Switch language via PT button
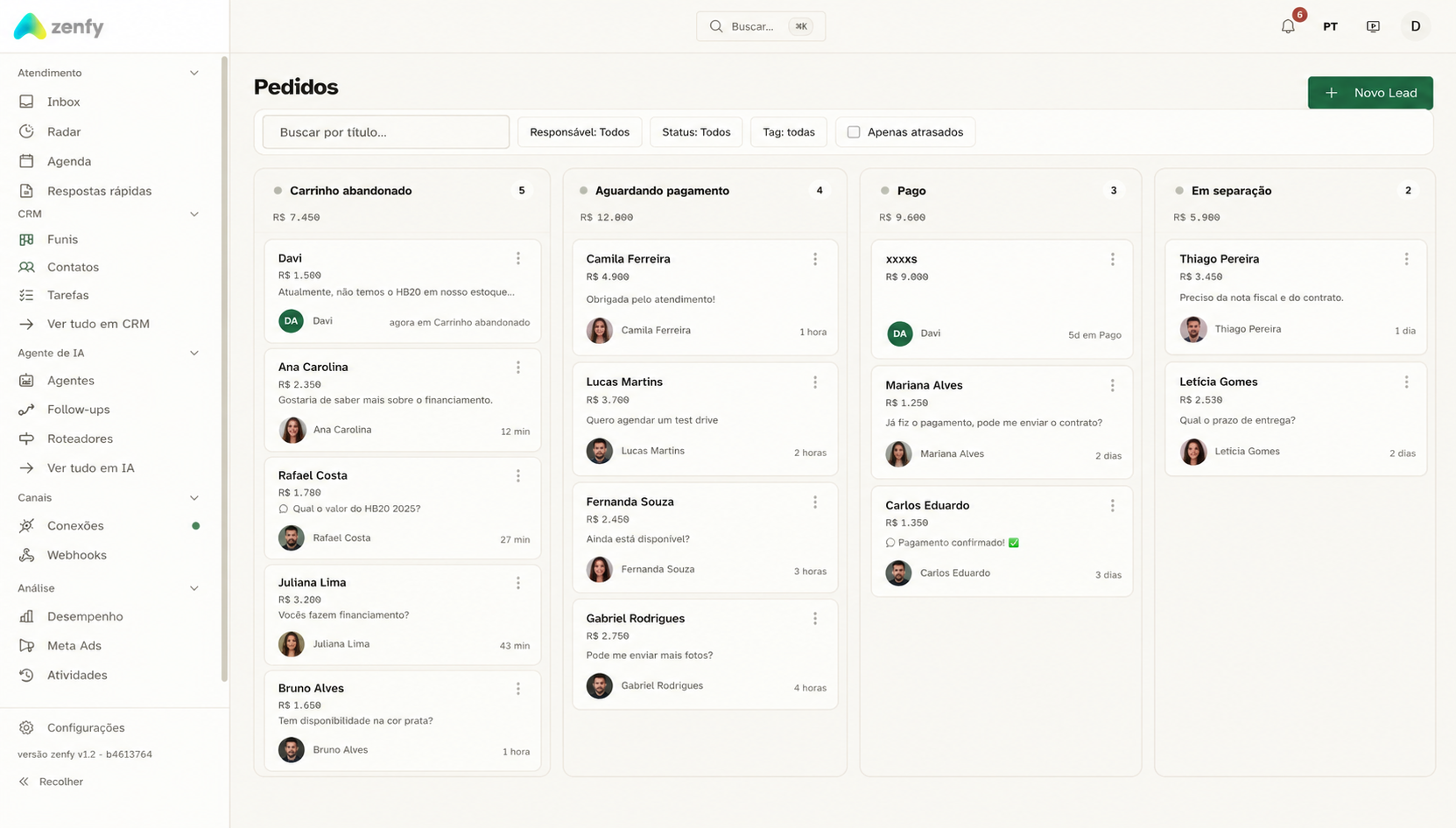Screen dimensions: 1456x828 tap(1330, 26)
